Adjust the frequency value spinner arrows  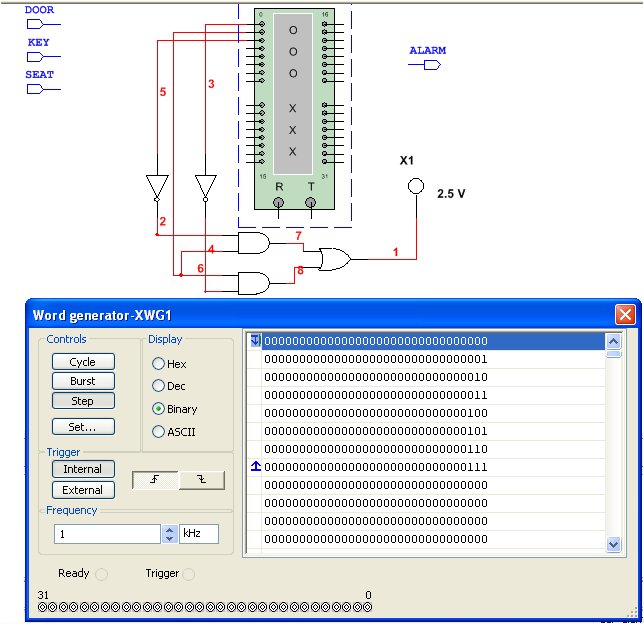coord(169,534)
